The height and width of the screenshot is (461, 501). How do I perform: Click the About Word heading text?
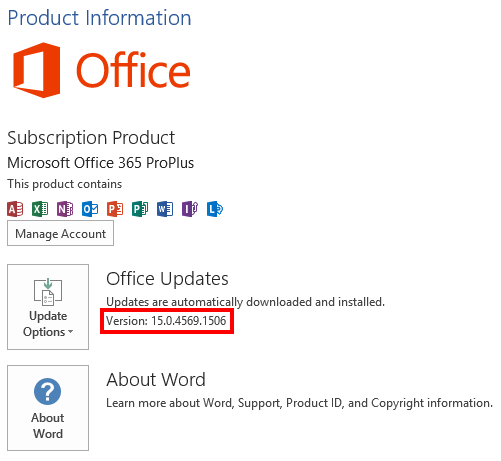(156, 380)
